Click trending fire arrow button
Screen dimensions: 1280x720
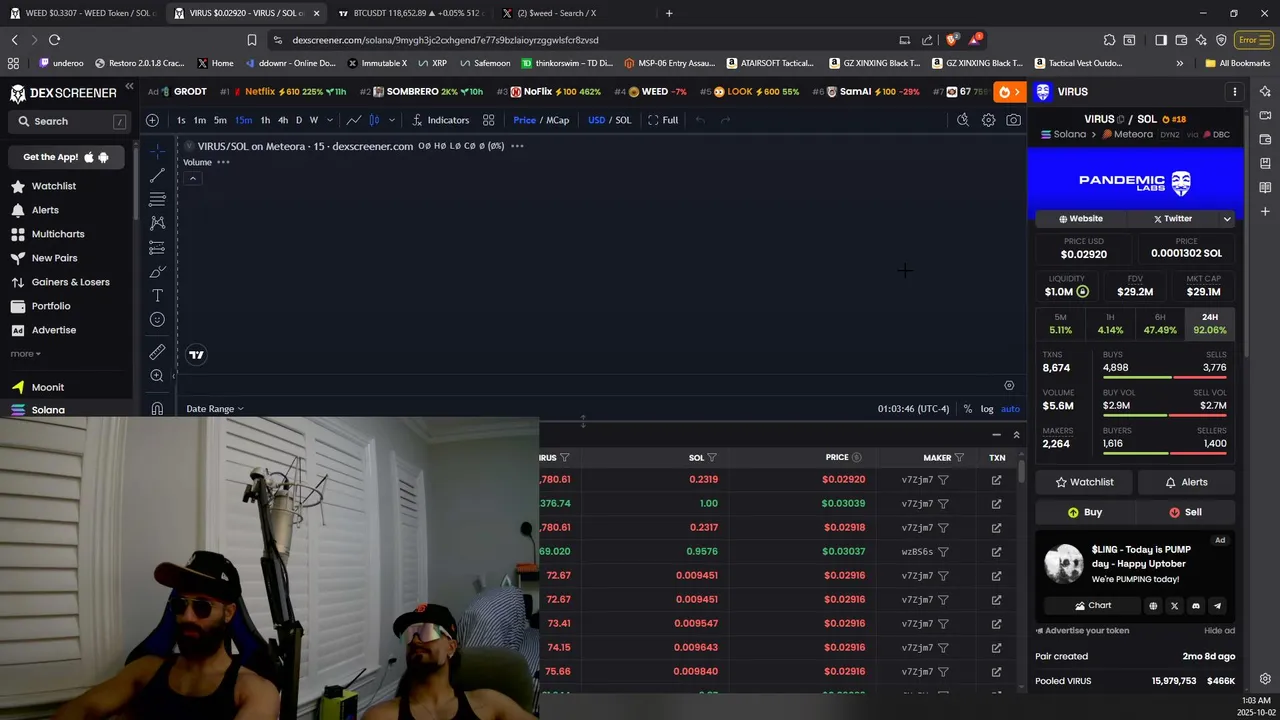1010,92
